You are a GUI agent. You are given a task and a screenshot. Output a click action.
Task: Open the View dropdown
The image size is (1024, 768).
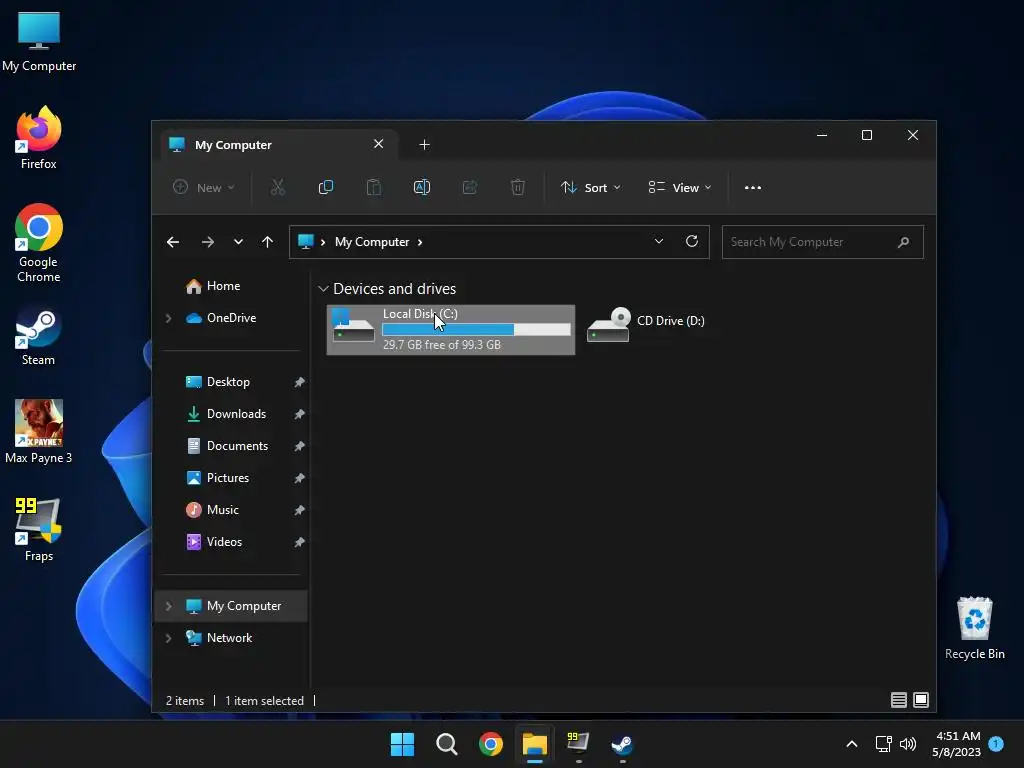pos(680,187)
